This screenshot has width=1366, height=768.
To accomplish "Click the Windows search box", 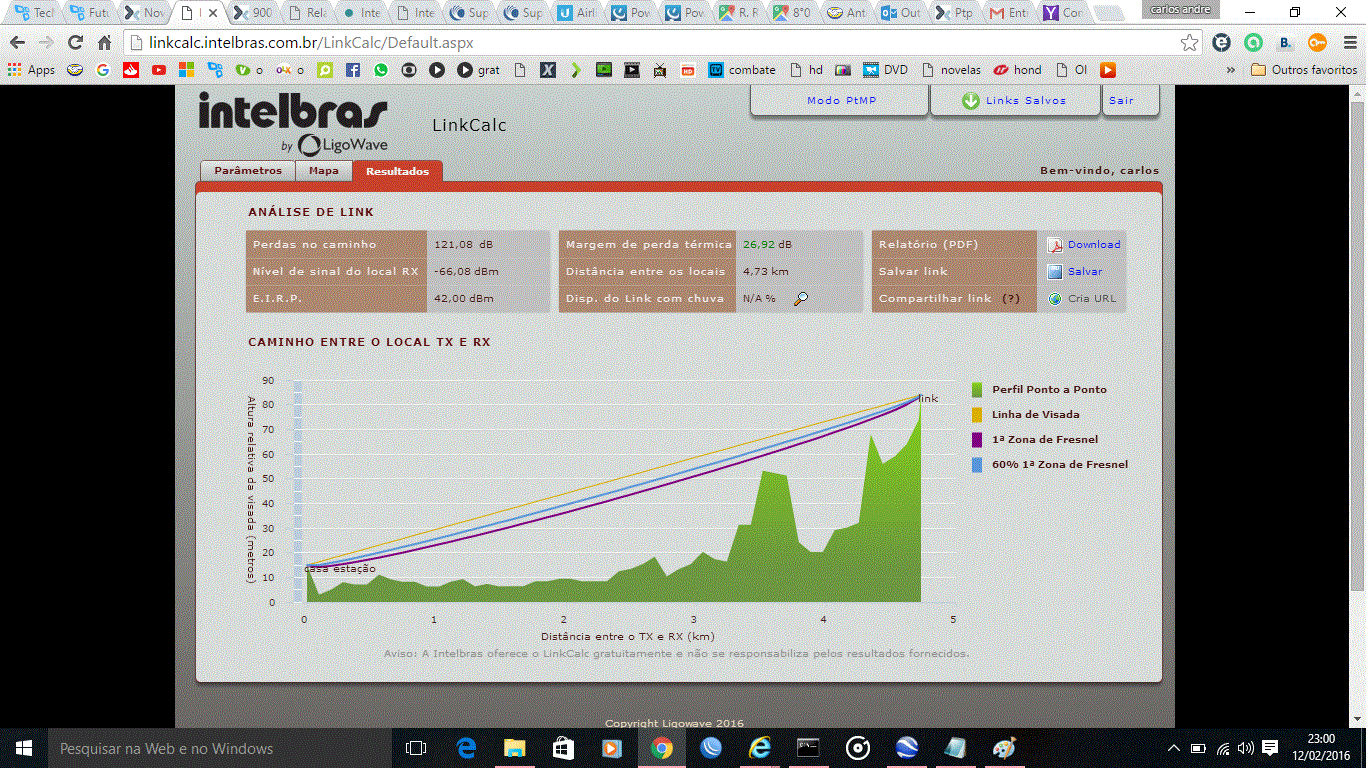I will pos(220,748).
